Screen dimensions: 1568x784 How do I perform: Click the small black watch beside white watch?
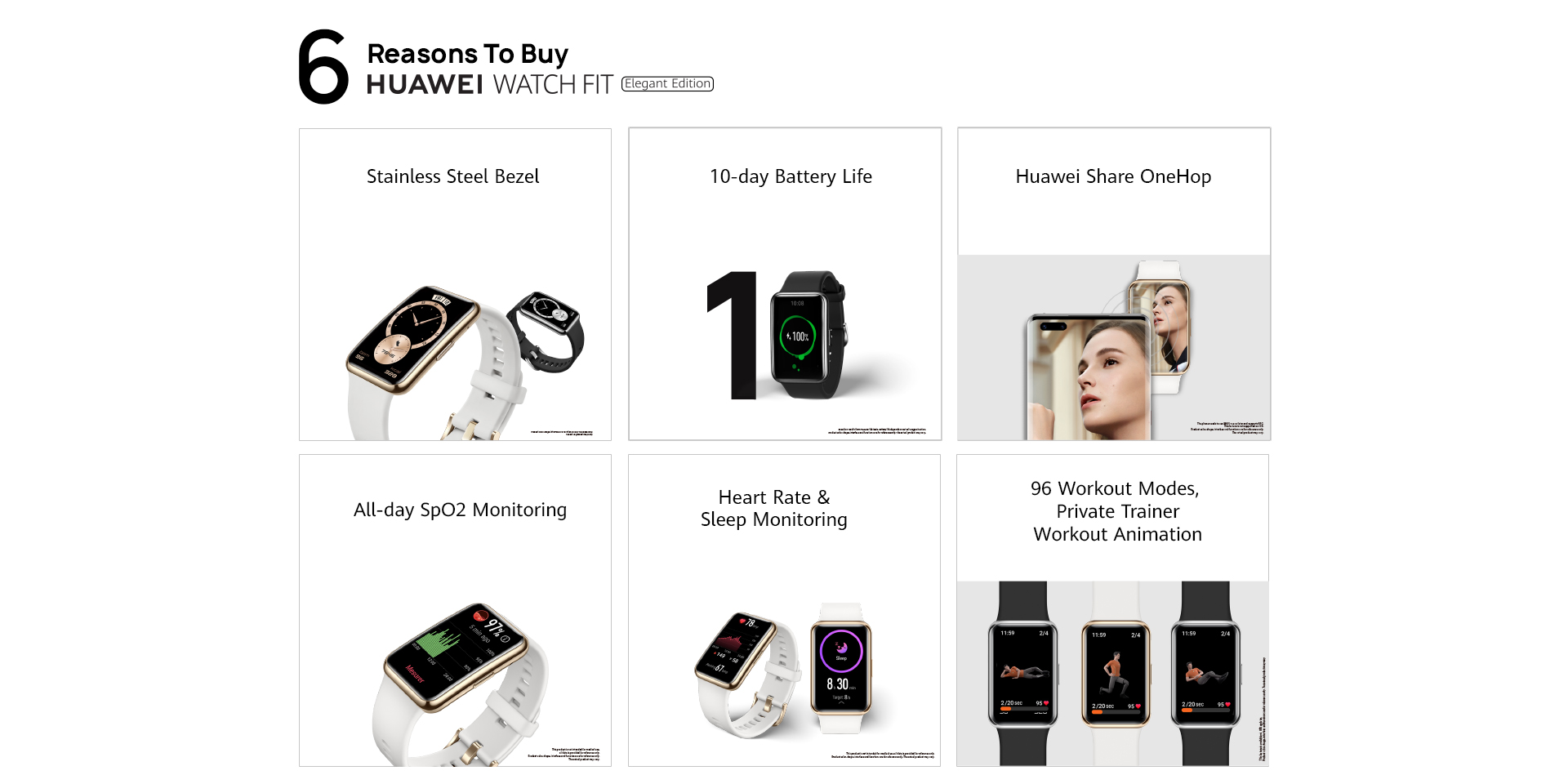546,331
